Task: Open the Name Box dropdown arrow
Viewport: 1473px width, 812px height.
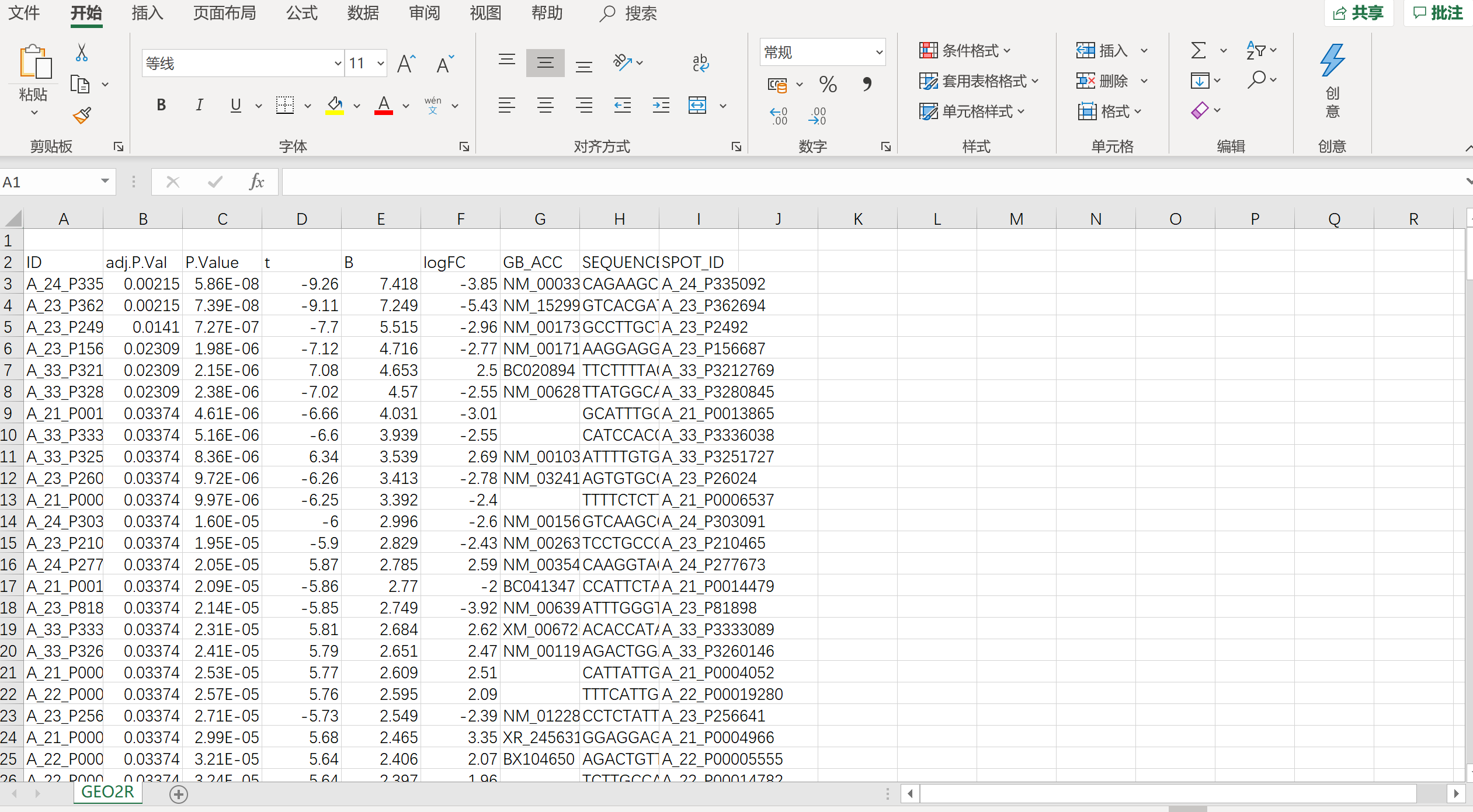Action: [x=105, y=182]
